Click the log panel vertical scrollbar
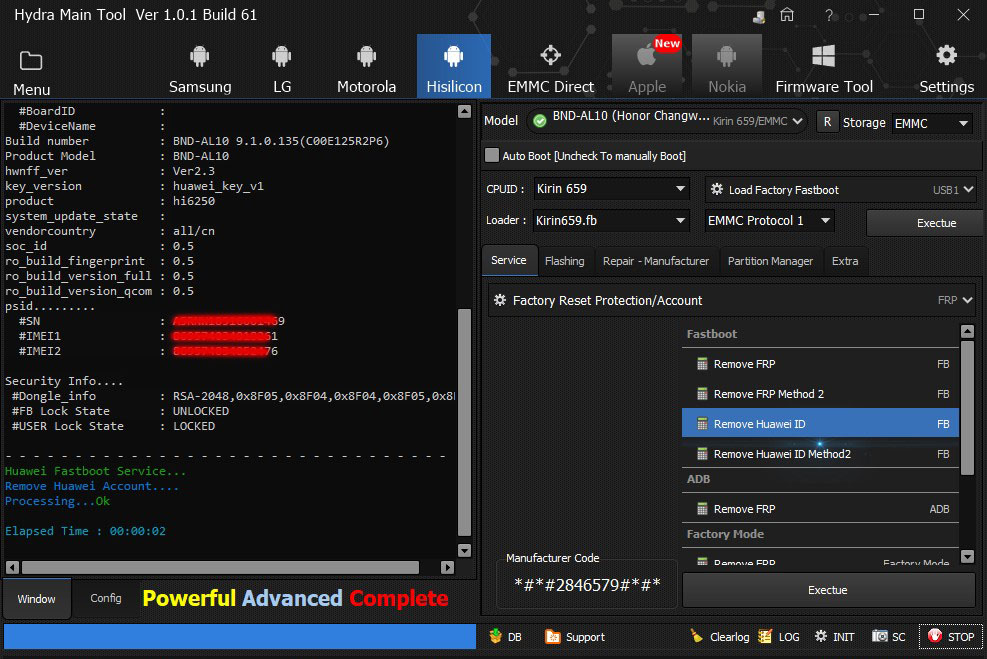 click(x=464, y=420)
